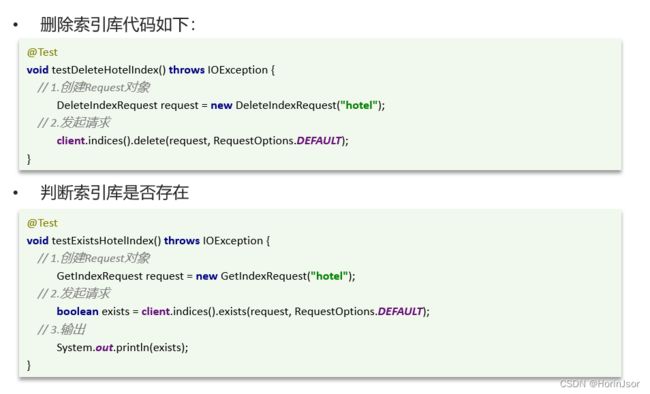Click the comment 3.输出

pos(62,329)
